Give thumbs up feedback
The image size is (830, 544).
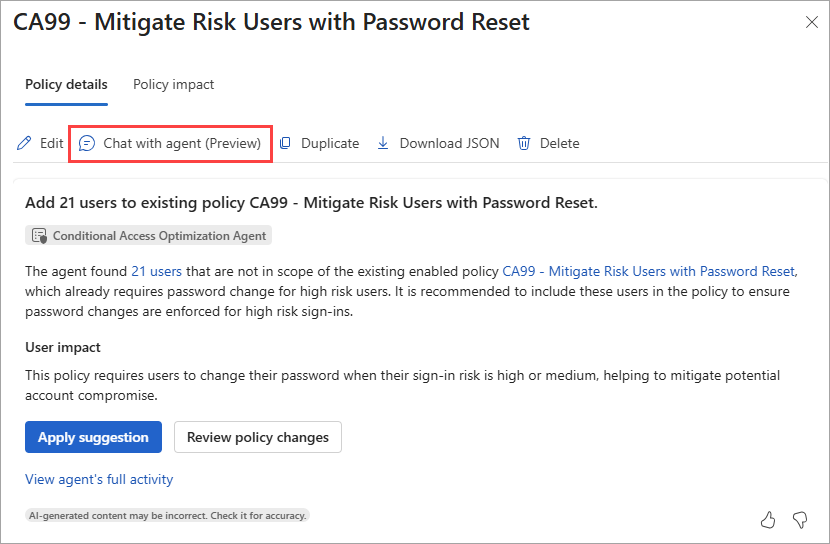click(768, 519)
